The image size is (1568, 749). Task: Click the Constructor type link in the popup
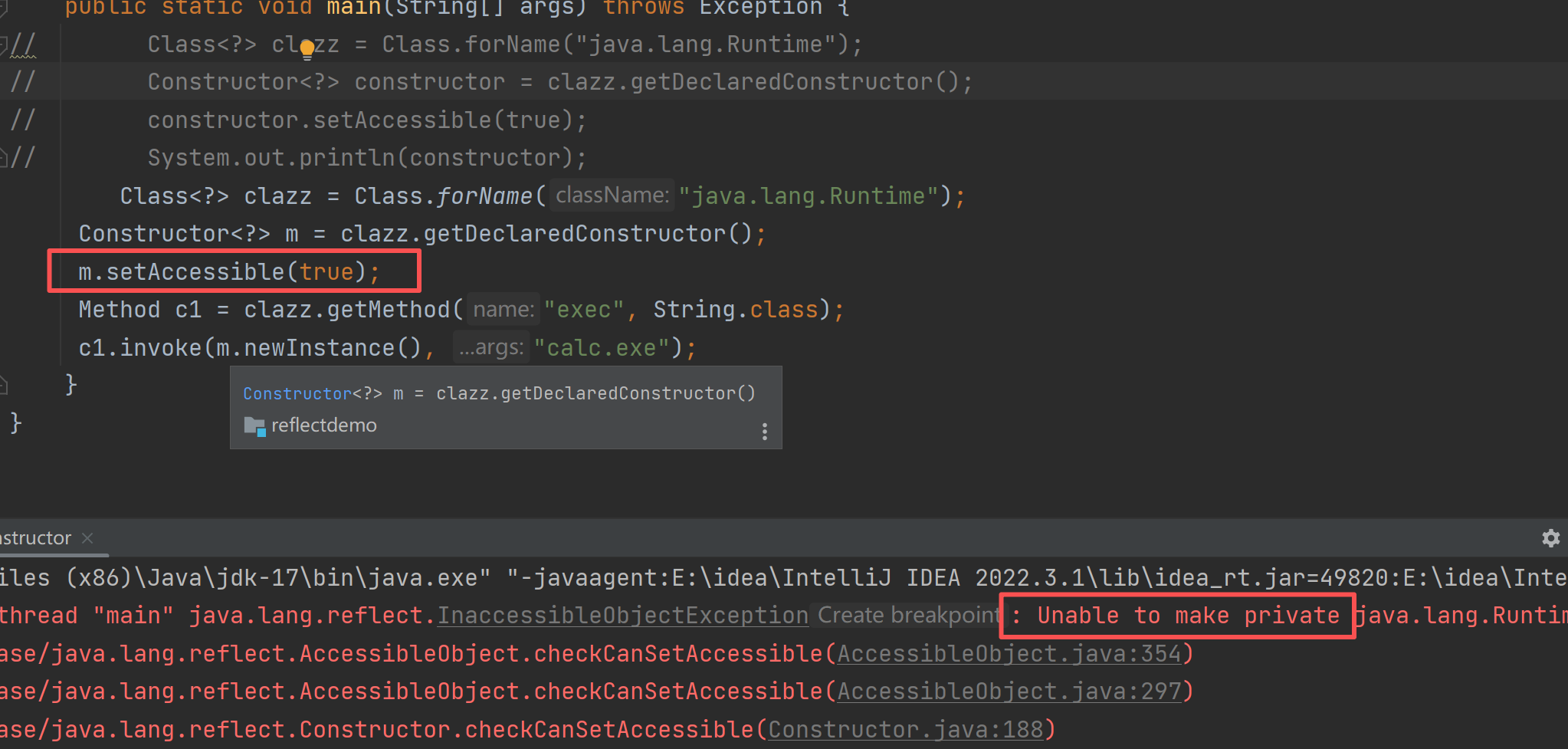click(297, 394)
